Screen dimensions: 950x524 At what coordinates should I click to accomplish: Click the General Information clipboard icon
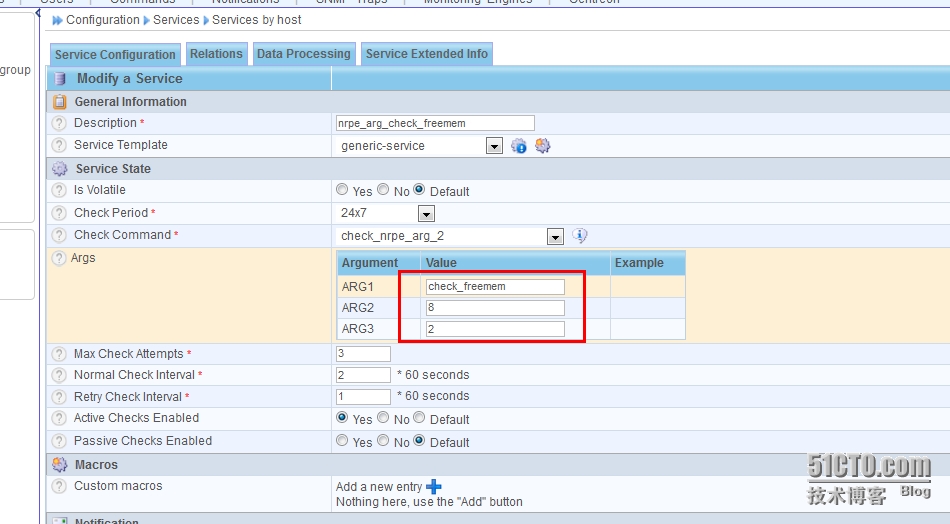pyautogui.click(x=59, y=102)
